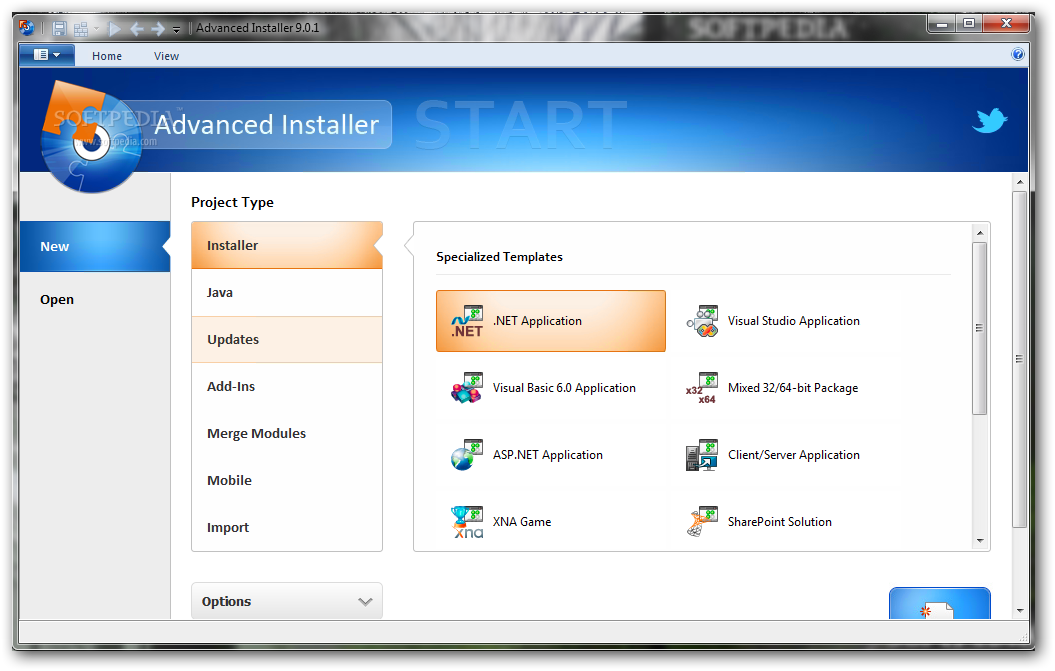The width and height of the screenshot is (1055, 671).
Task: Choose the Visual Basic 6.0 Application label
Action: point(564,388)
